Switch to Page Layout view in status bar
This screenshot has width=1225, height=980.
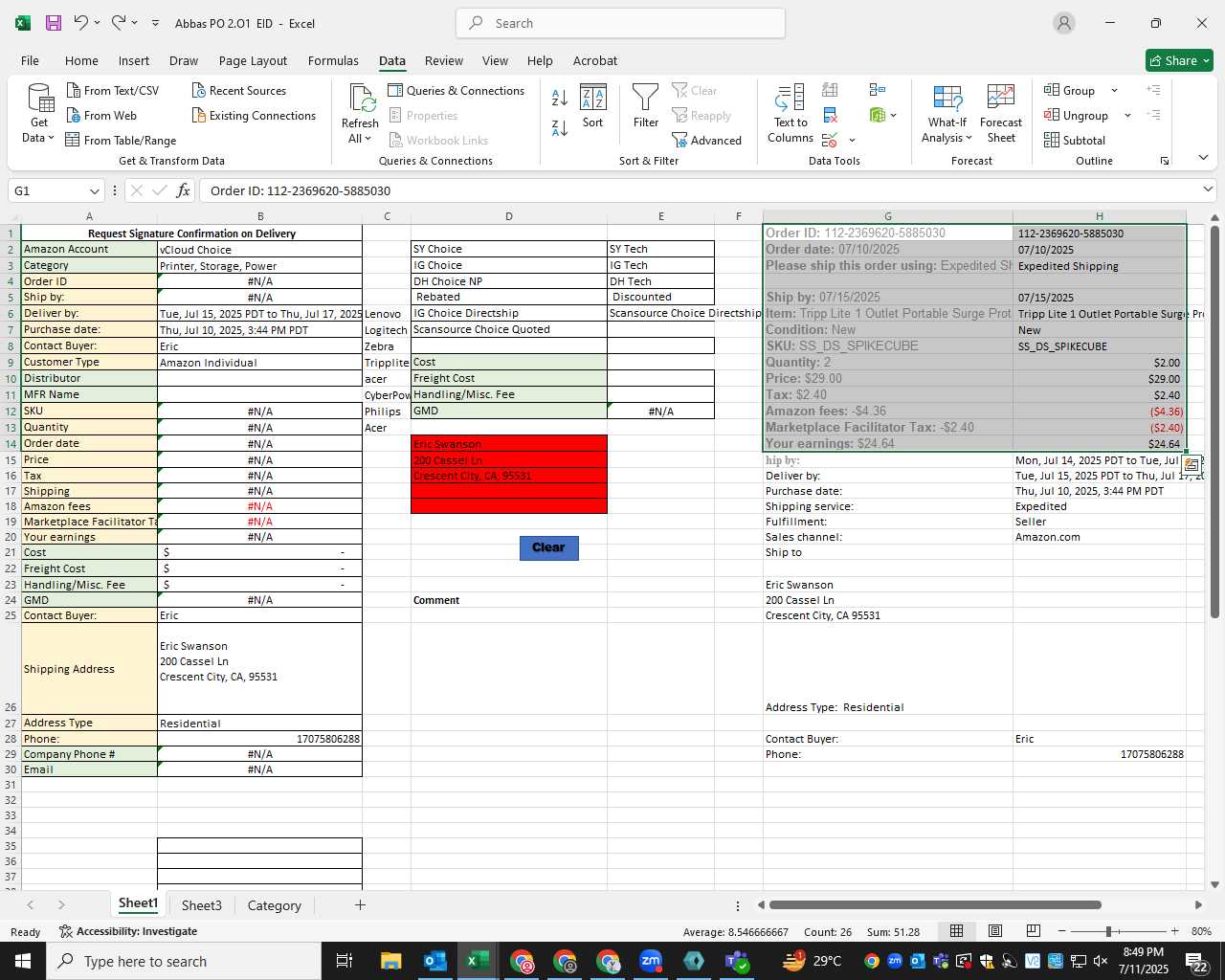pyautogui.click(x=995, y=931)
